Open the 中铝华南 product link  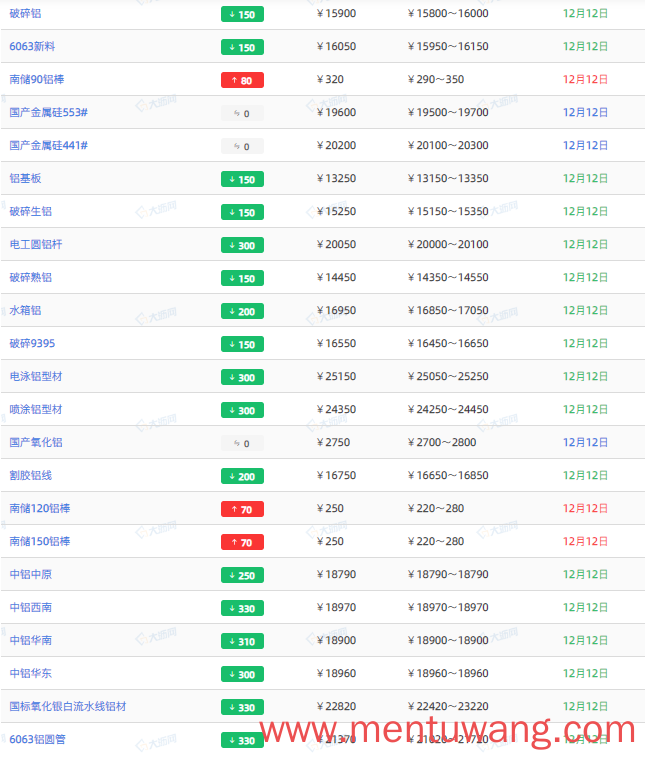pos(31,640)
